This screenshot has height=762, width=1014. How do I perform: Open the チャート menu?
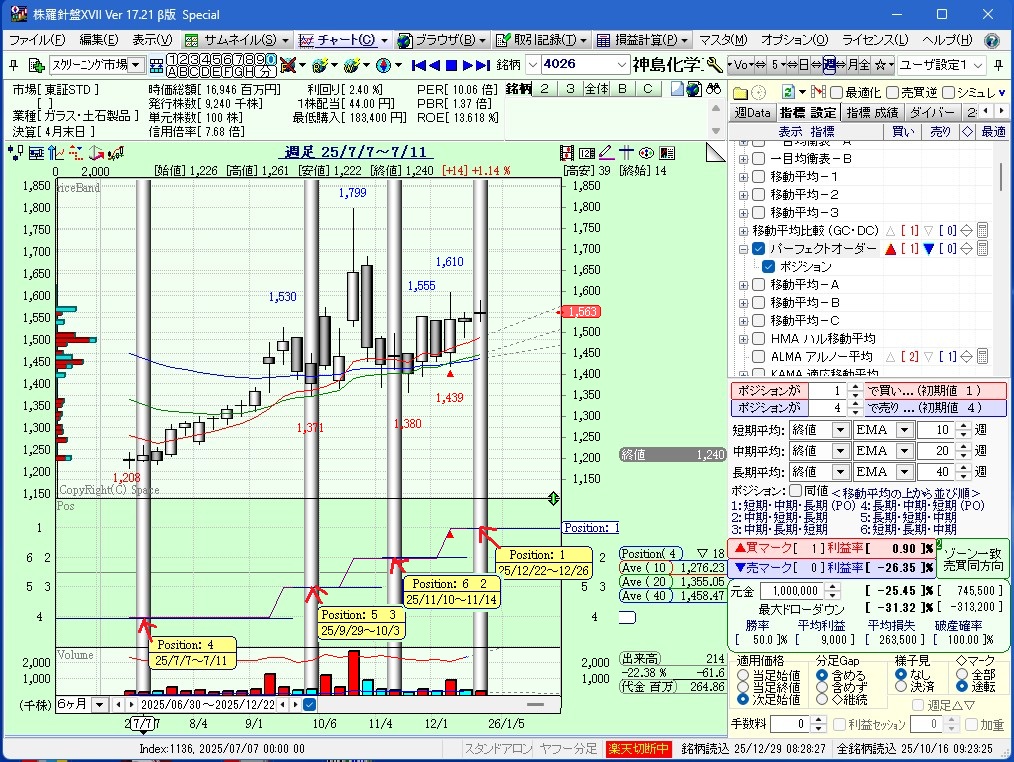345,41
